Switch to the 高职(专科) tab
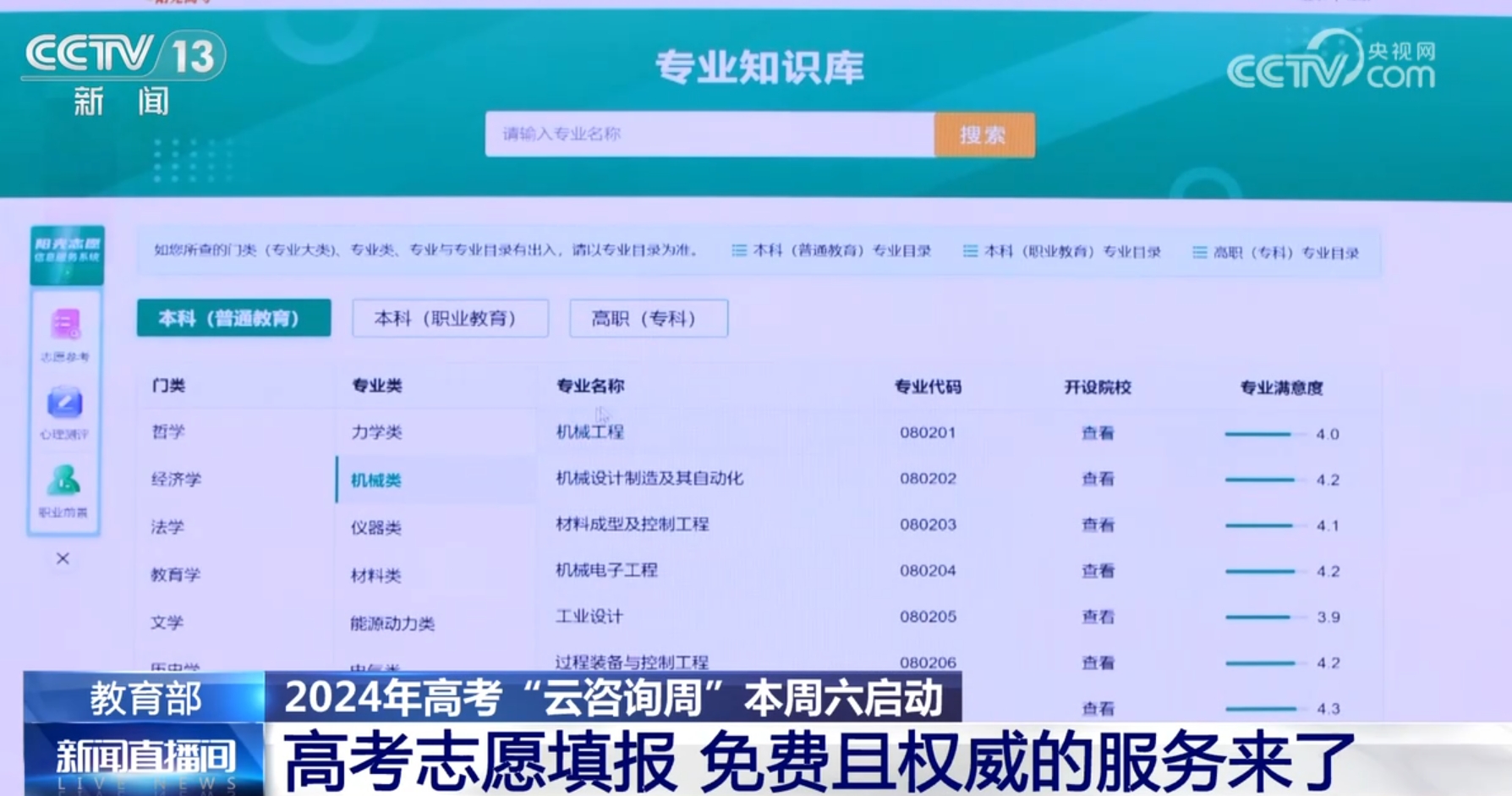This screenshot has width=1512, height=796. (x=648, y=318)
